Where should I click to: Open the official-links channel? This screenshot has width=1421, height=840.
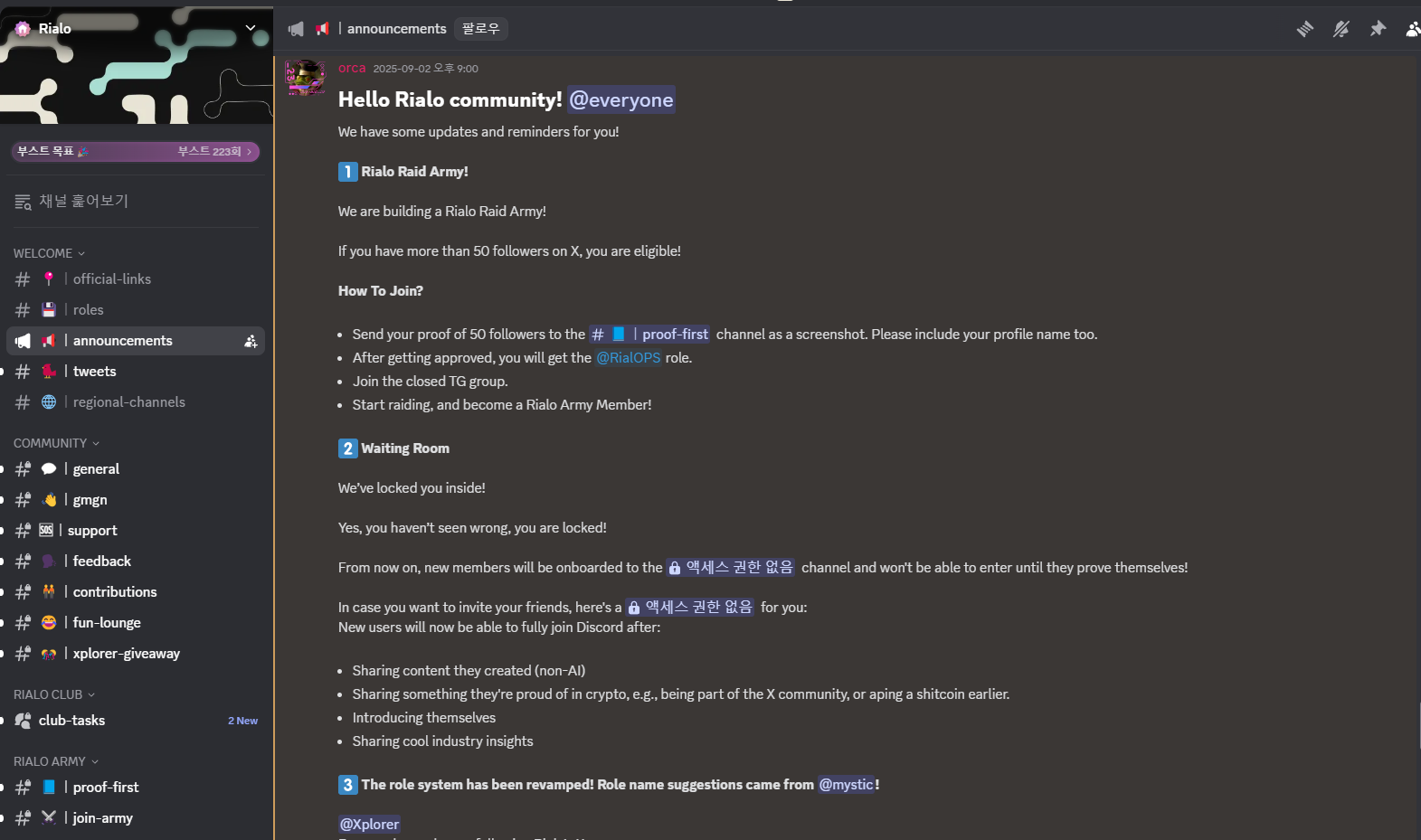coord(136,279)
